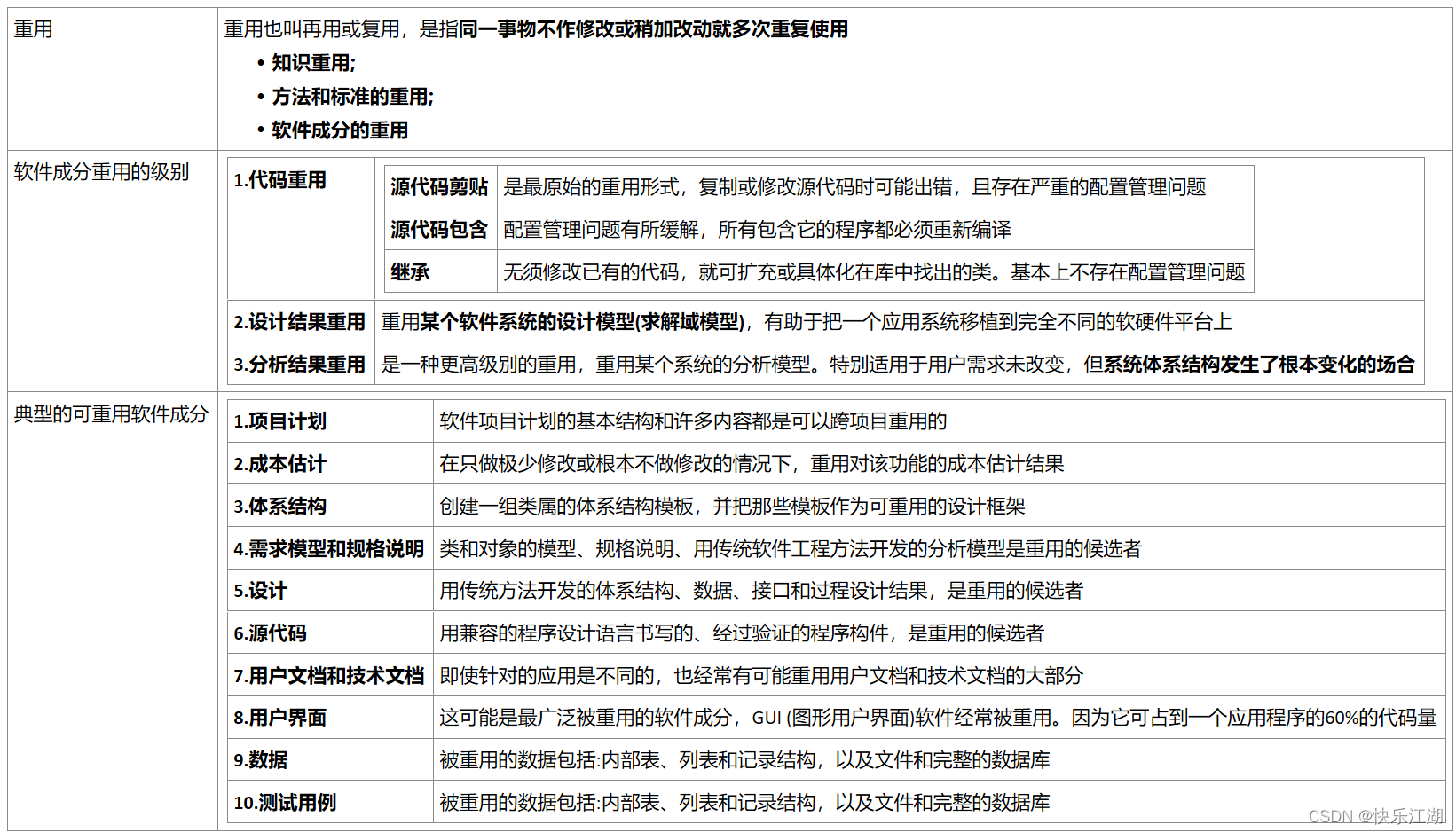Select the '典型的可重用软件成分' row header

(x=113, y=610)
